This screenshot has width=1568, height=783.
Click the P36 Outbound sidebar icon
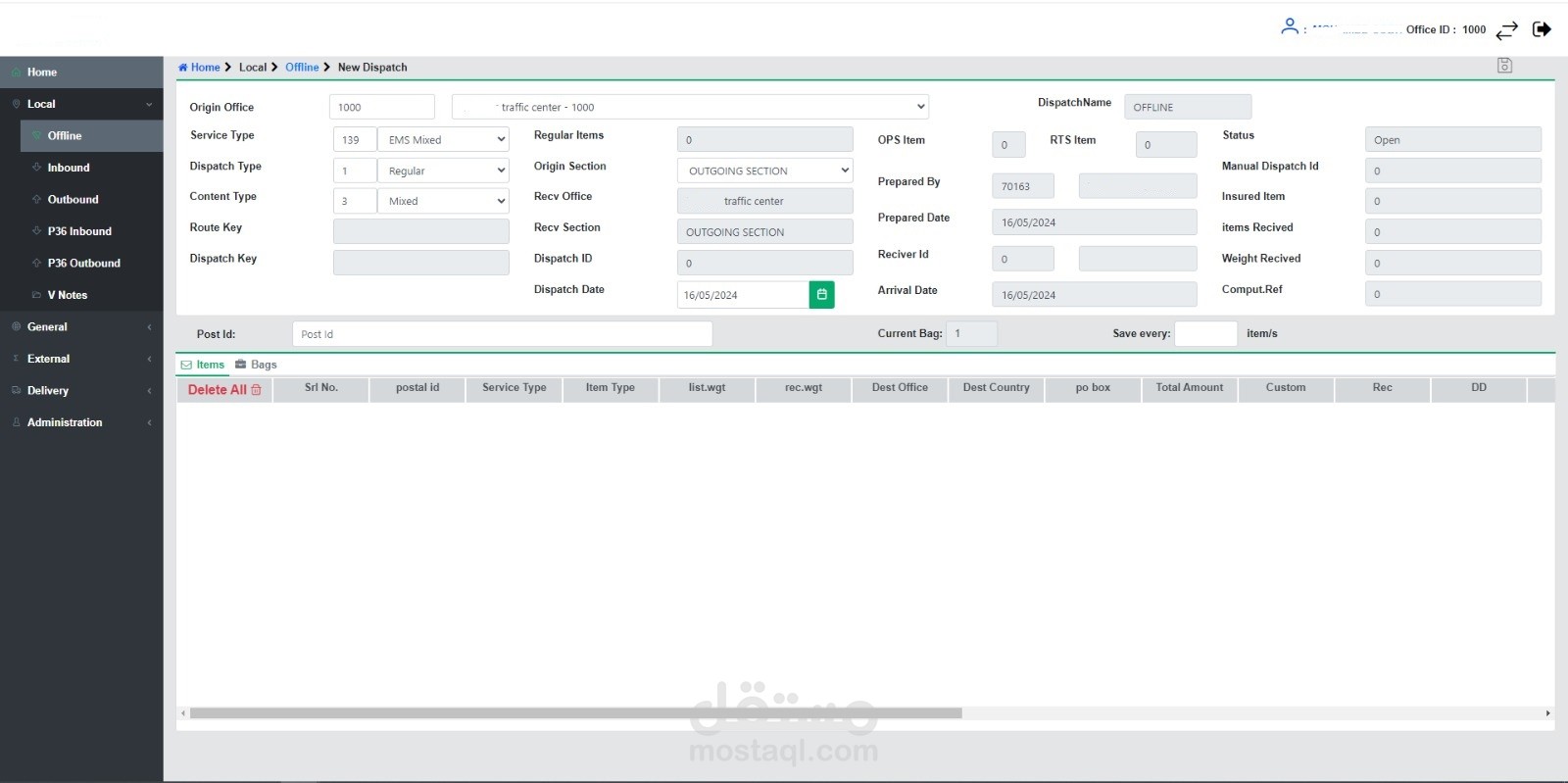36,263
